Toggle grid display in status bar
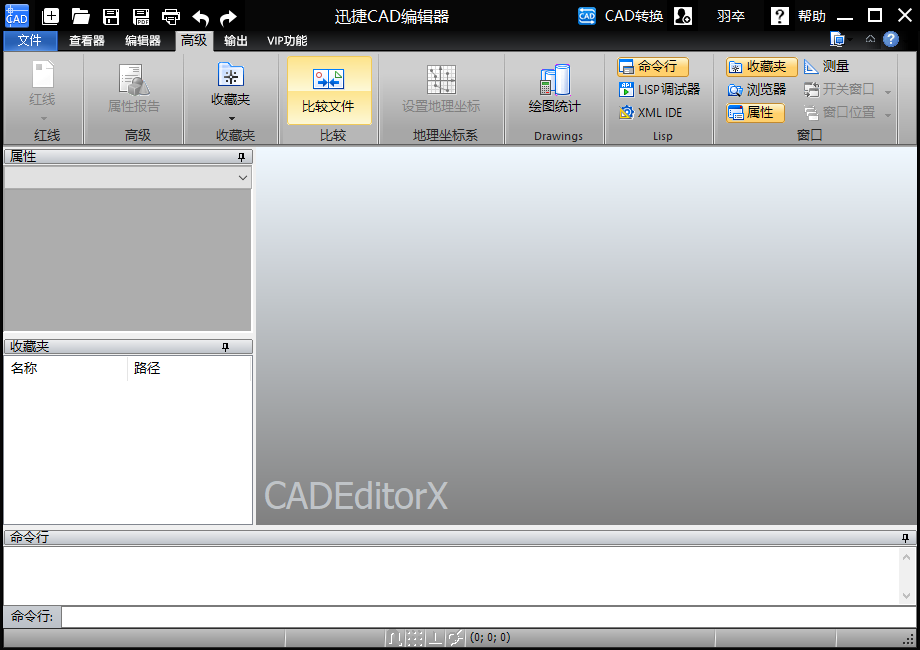 click(415, 637)
